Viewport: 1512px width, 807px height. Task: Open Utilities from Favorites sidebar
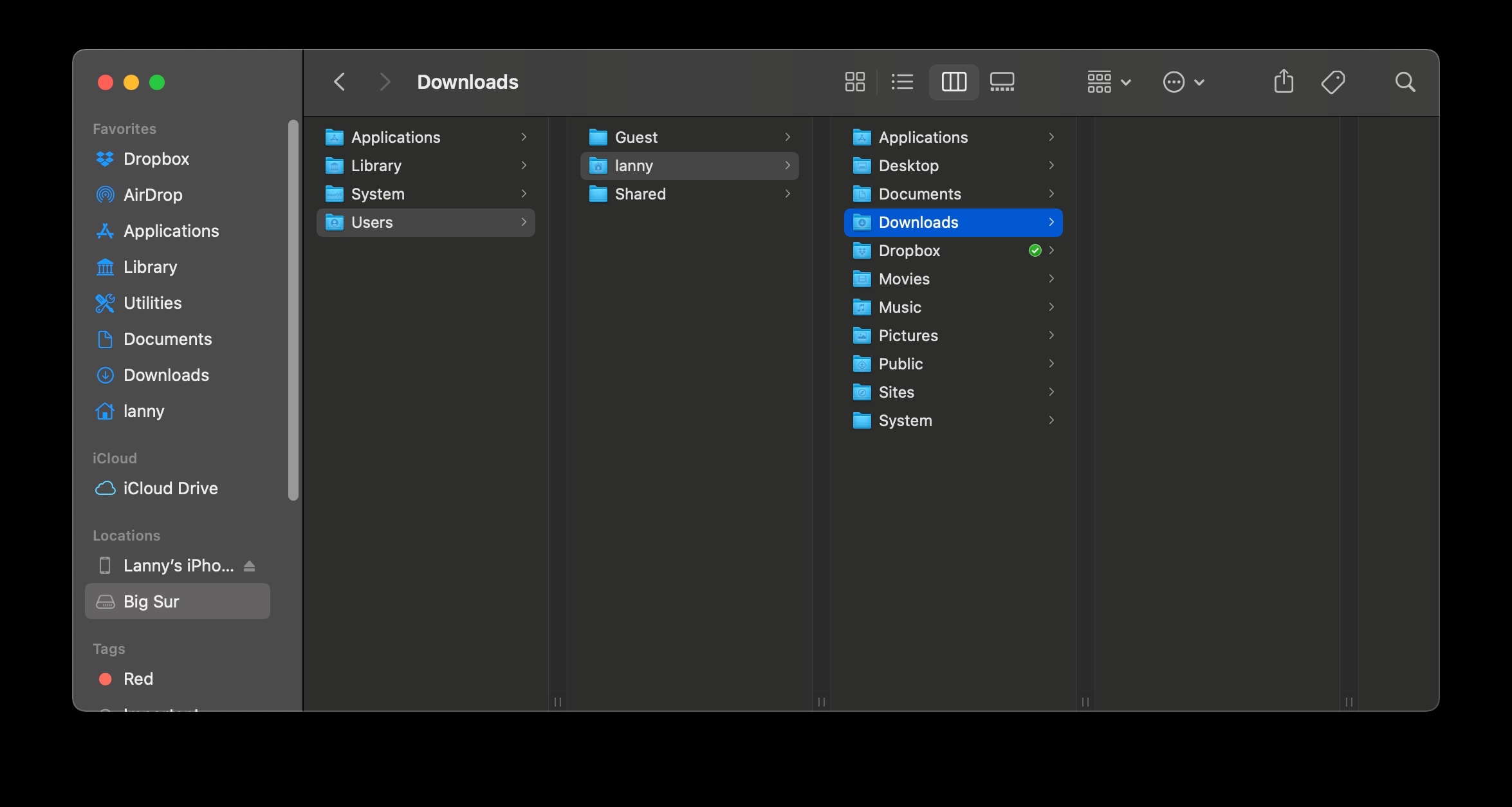152,303
